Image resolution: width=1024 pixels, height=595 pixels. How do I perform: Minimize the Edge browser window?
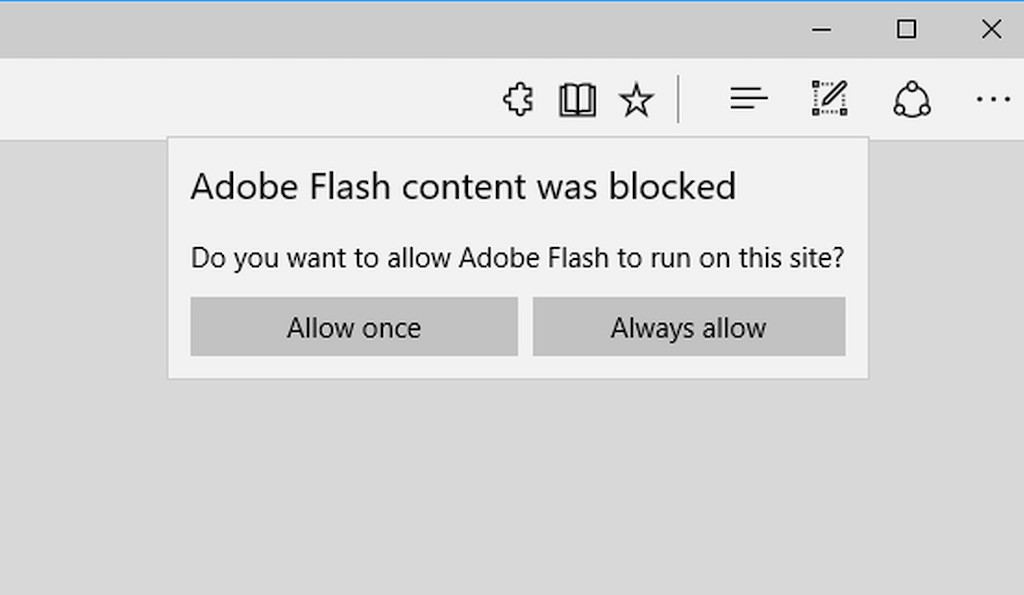pos(822,29)
